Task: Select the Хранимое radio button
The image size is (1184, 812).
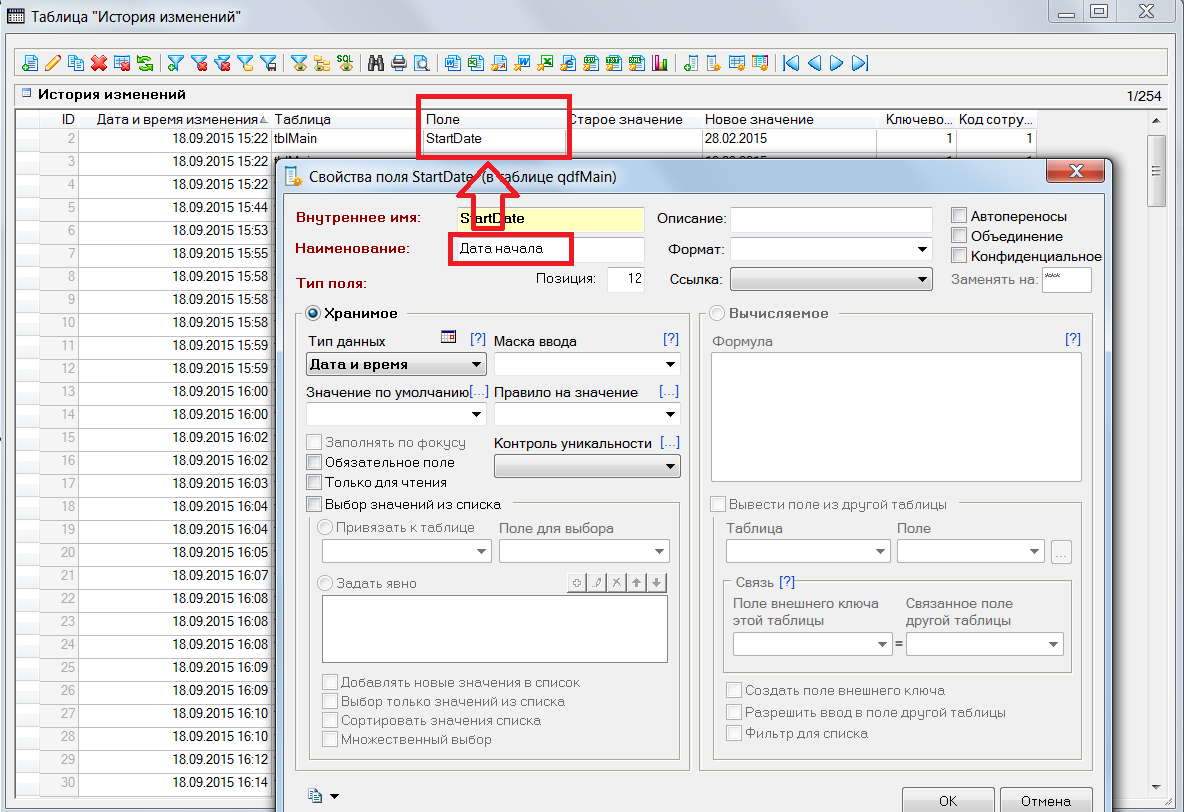Action: (313, 313)
